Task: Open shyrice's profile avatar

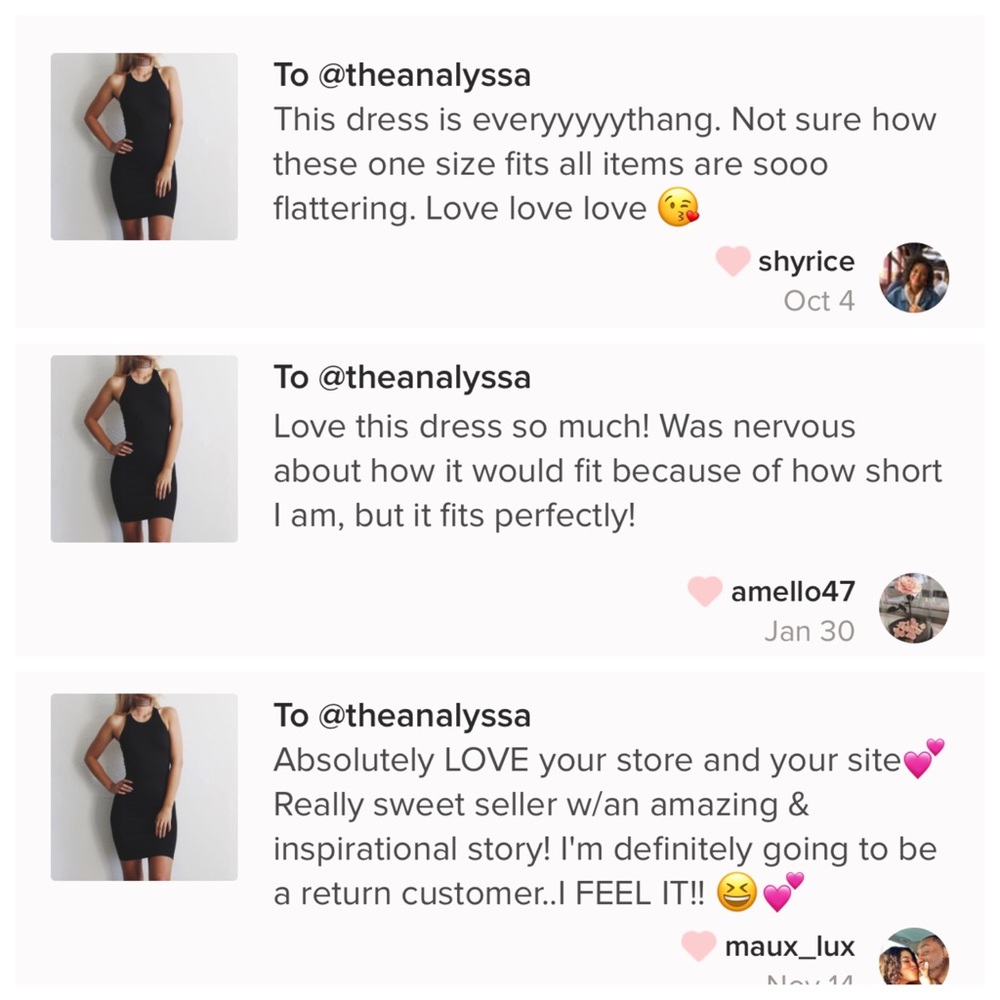Action: coord(914,277)
